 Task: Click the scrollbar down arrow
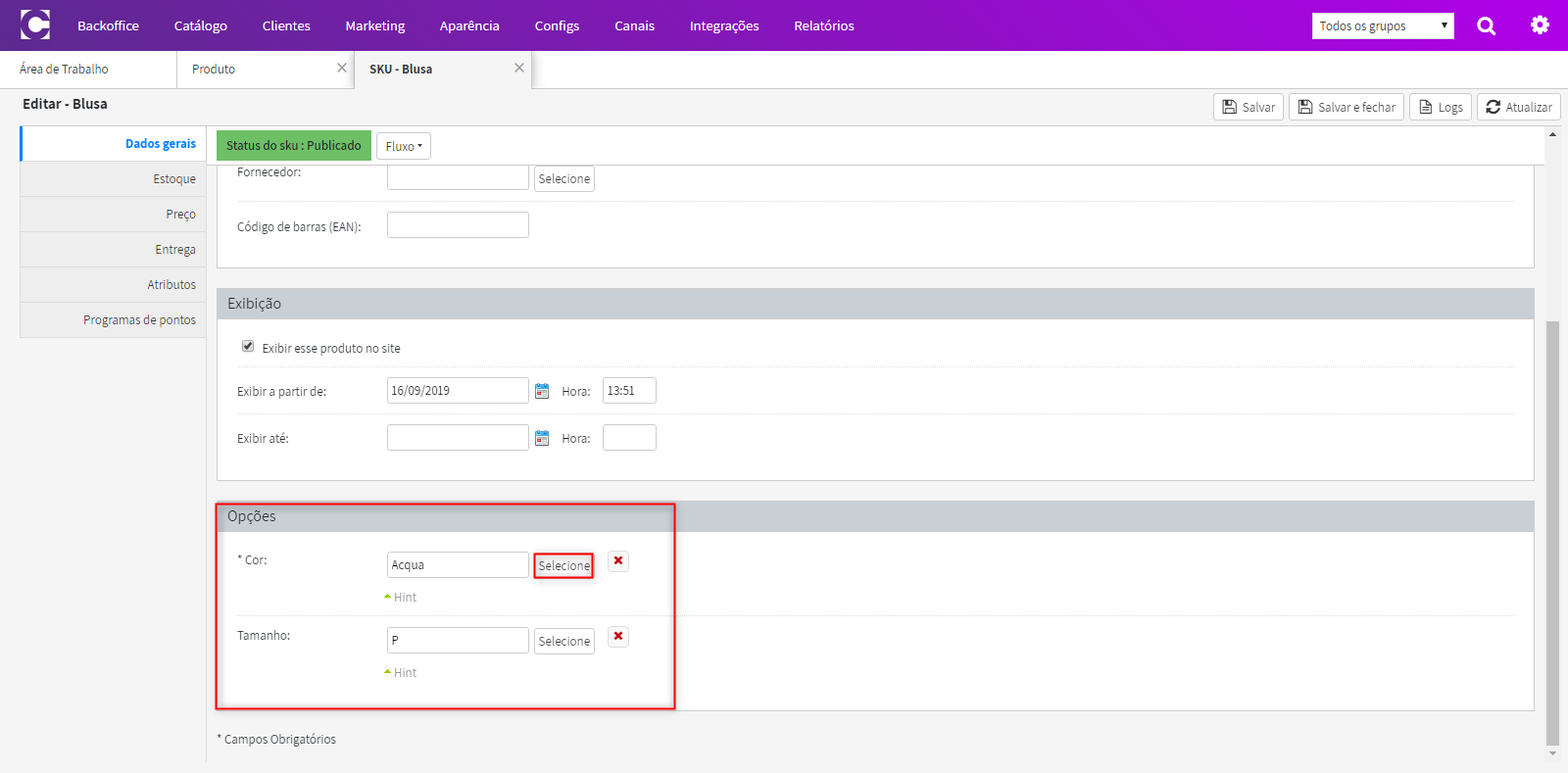(x=1552, y=754)
